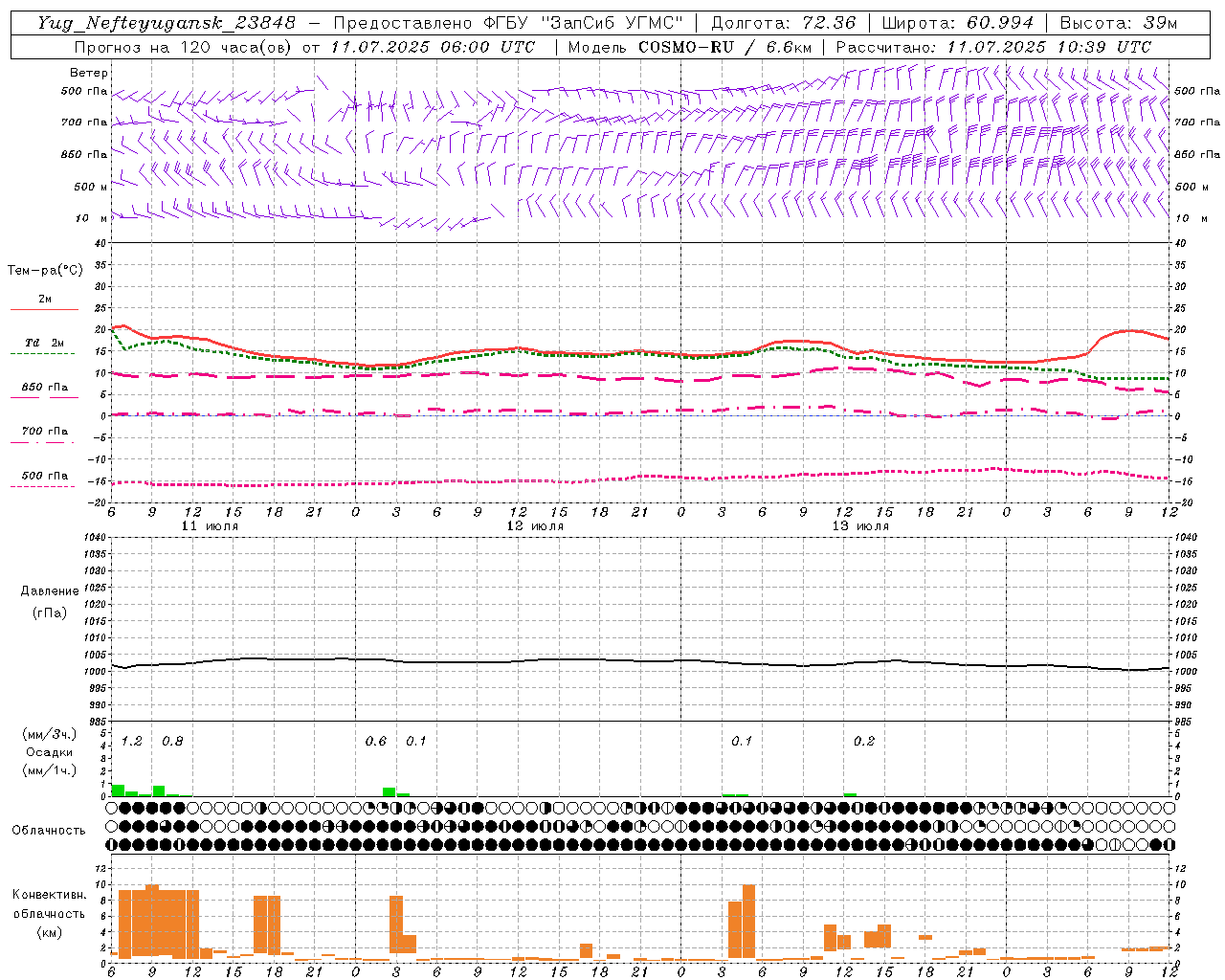The image size is (1225, 980).
Task: Select the text Предоставлено ФГБУ "ЗапСиб УГМС"
Action: point(508,23)
